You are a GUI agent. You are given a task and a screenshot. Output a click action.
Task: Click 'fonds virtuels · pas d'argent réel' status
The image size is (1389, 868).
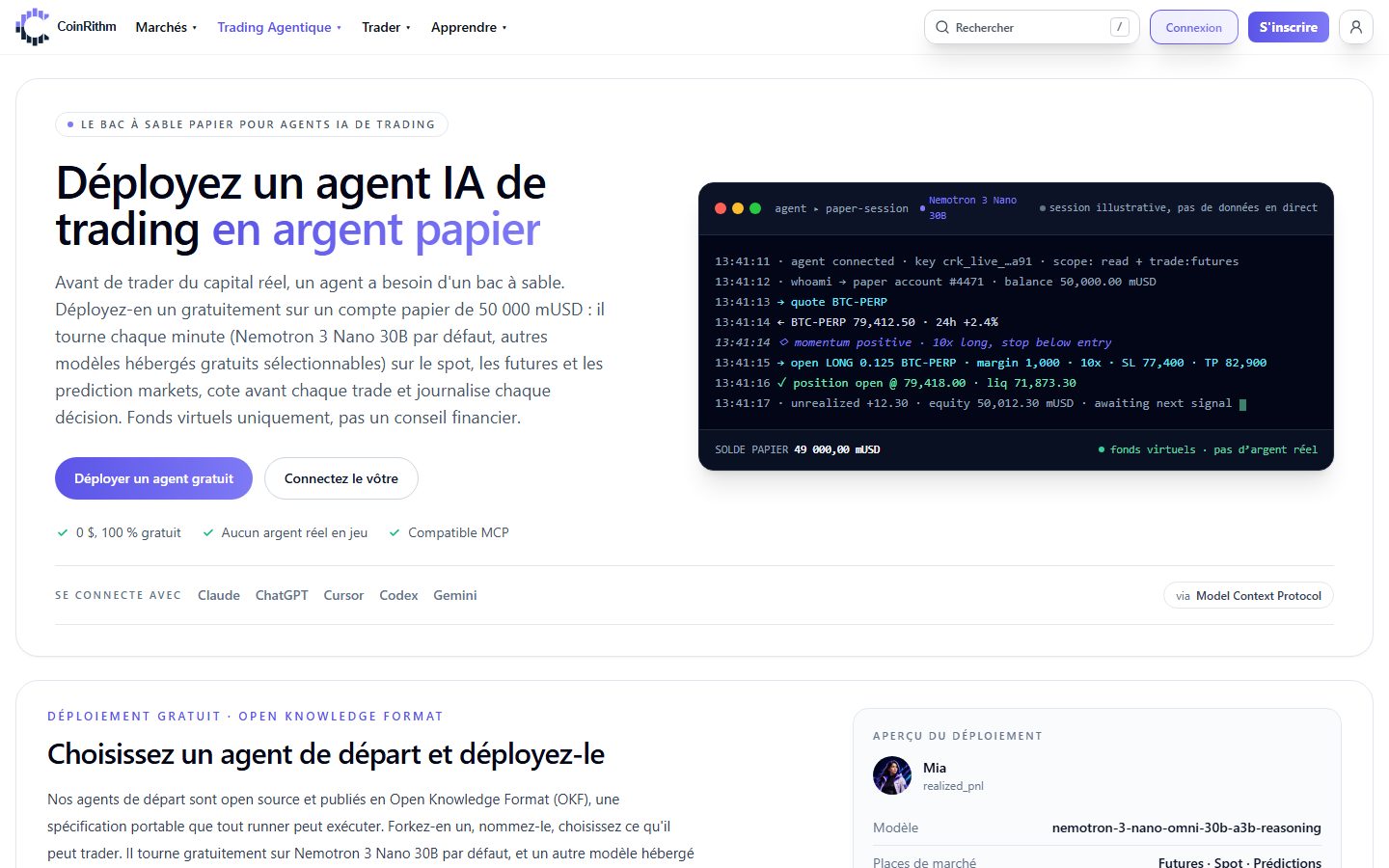click(x=1208, y=449)
